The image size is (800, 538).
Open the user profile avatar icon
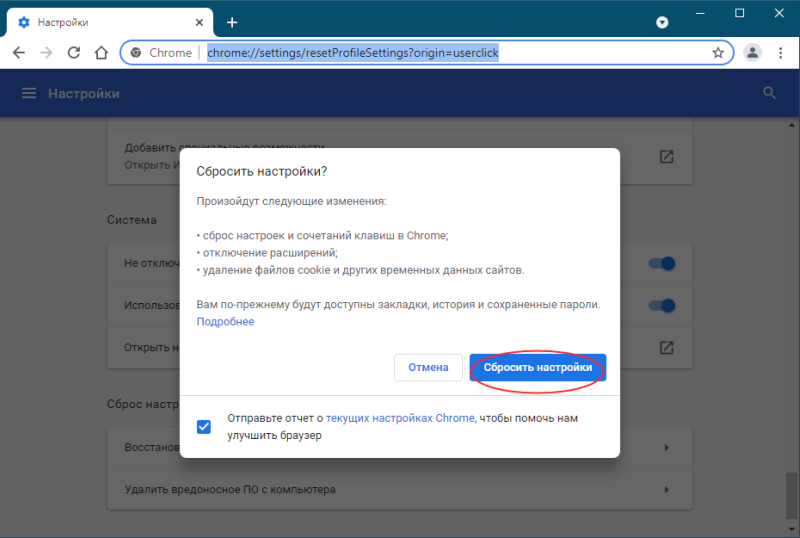click(x=753, y=53)
